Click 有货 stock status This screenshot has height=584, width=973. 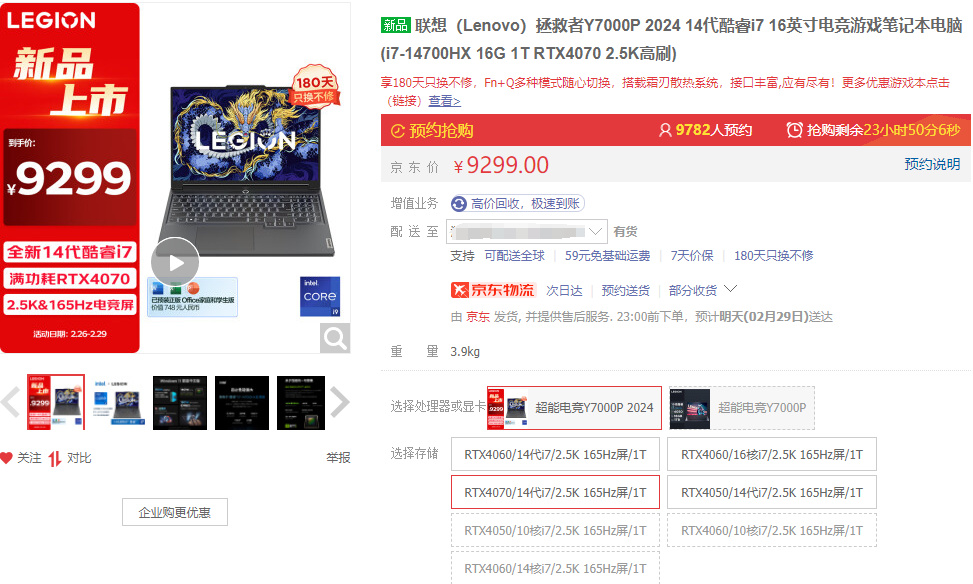coord(625,231)
